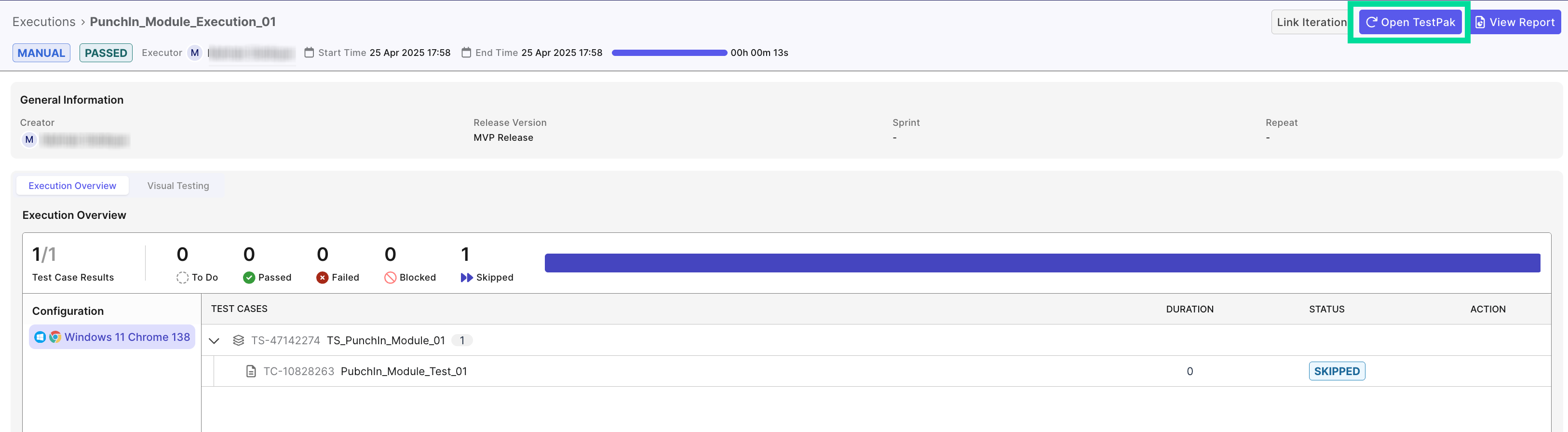Click the green Passed check icon
This screenshot has width=1568, height=432.
point(249,277)
